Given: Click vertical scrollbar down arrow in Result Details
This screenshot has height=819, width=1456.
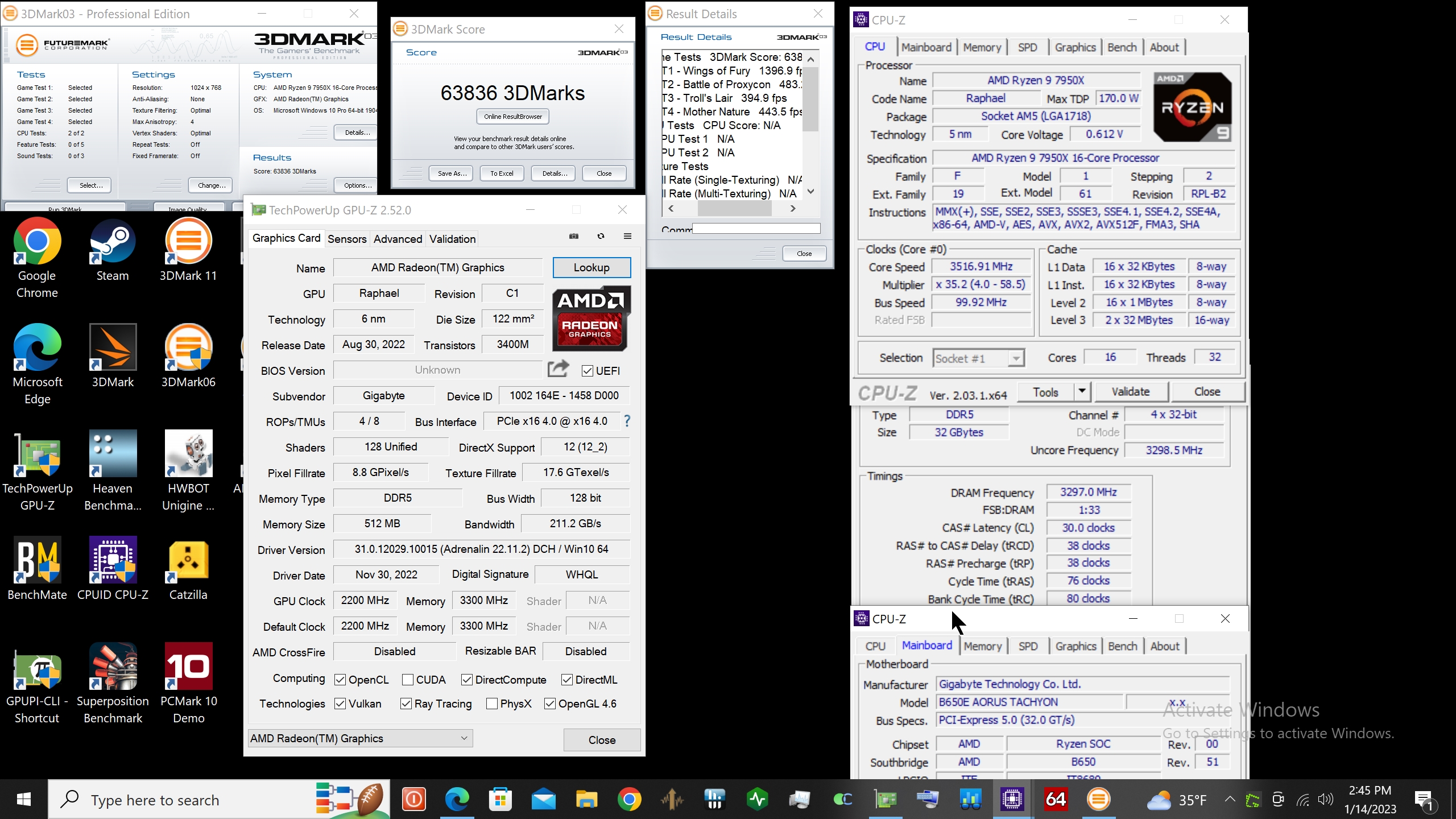Looking at the screenshot, I should click(x=810, y=192).
